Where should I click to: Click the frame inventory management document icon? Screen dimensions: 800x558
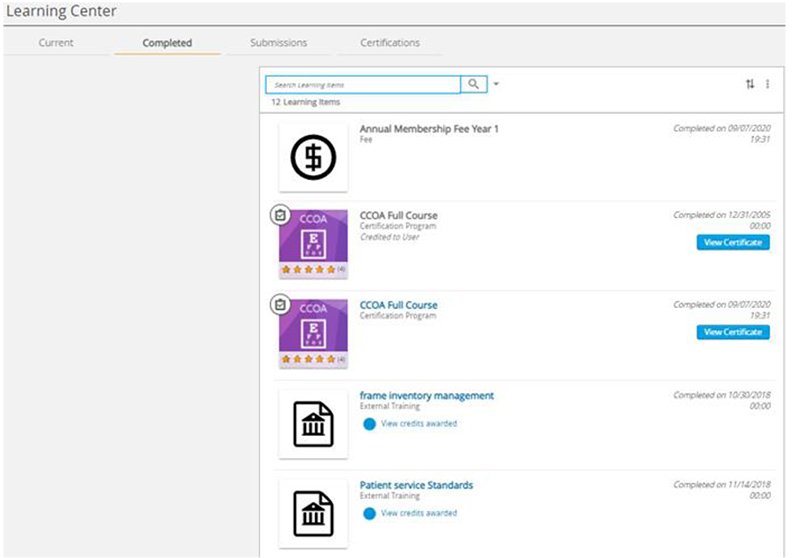313,424
